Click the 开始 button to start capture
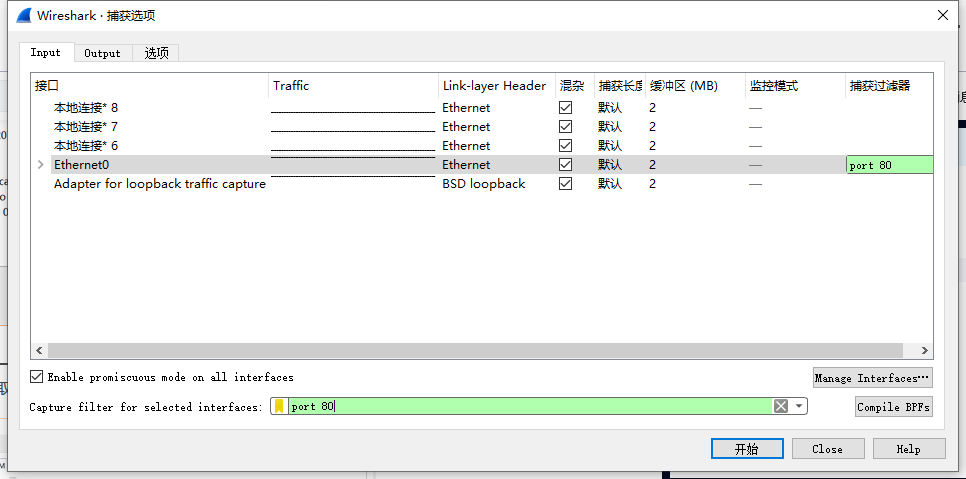 click(747, 449)
